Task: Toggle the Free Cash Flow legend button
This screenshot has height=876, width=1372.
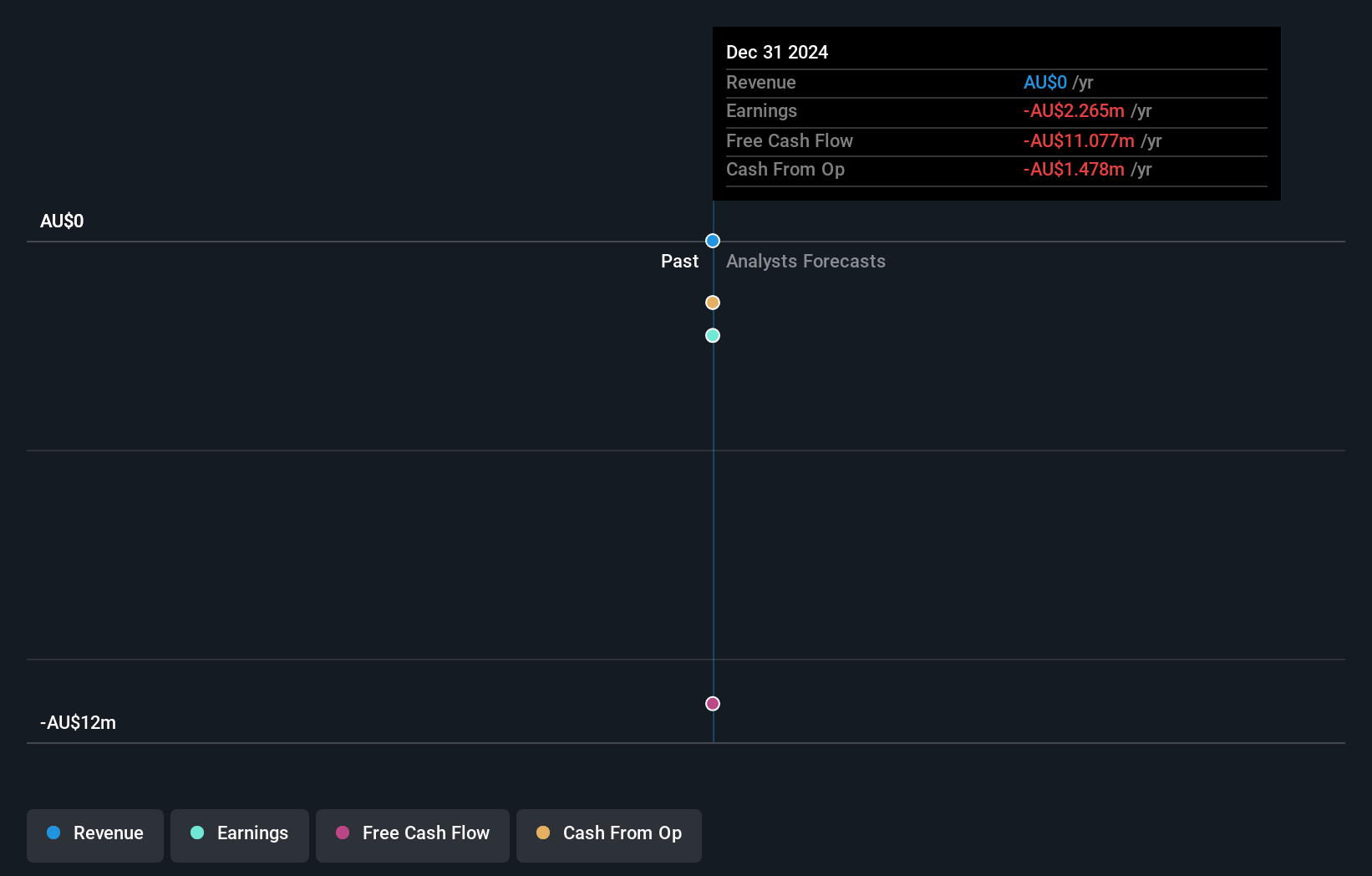Action: point(413,835)
